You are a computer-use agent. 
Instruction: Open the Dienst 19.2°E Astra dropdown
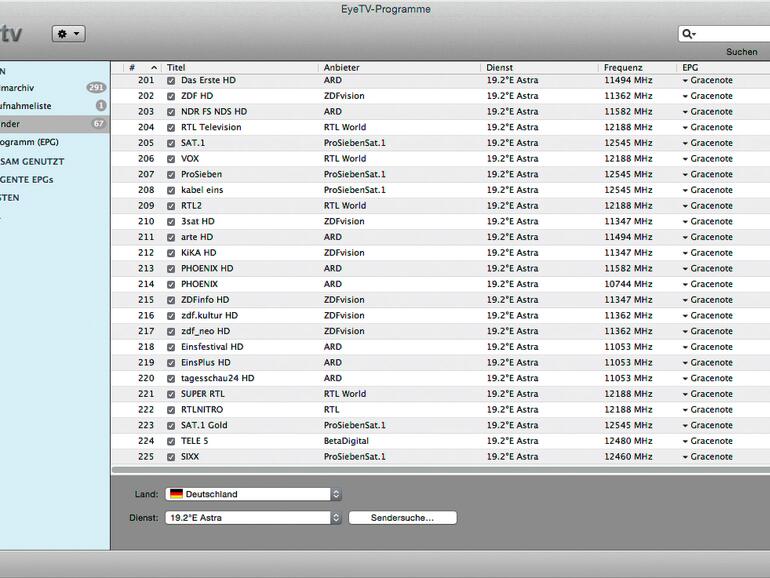[x=253, y=518]
